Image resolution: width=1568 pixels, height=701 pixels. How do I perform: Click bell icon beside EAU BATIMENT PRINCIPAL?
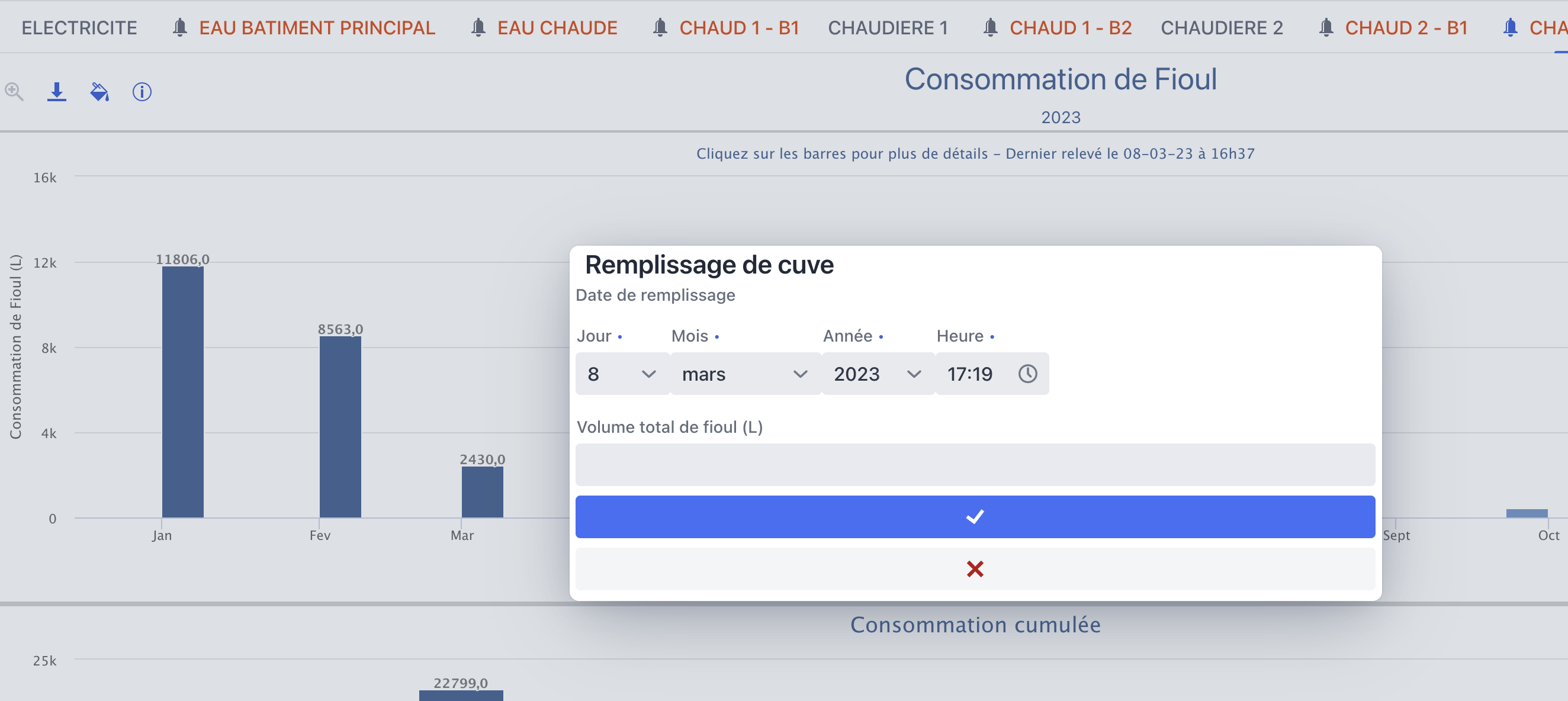(179, 28)
